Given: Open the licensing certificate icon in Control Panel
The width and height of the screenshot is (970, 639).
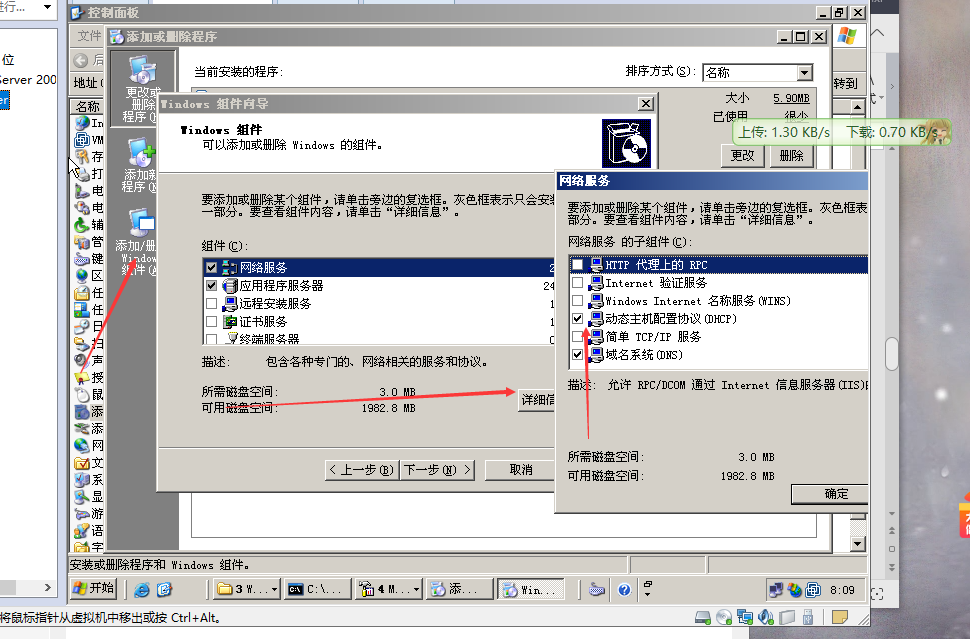Looking at the screenshot, I should (x=82, y=377).
